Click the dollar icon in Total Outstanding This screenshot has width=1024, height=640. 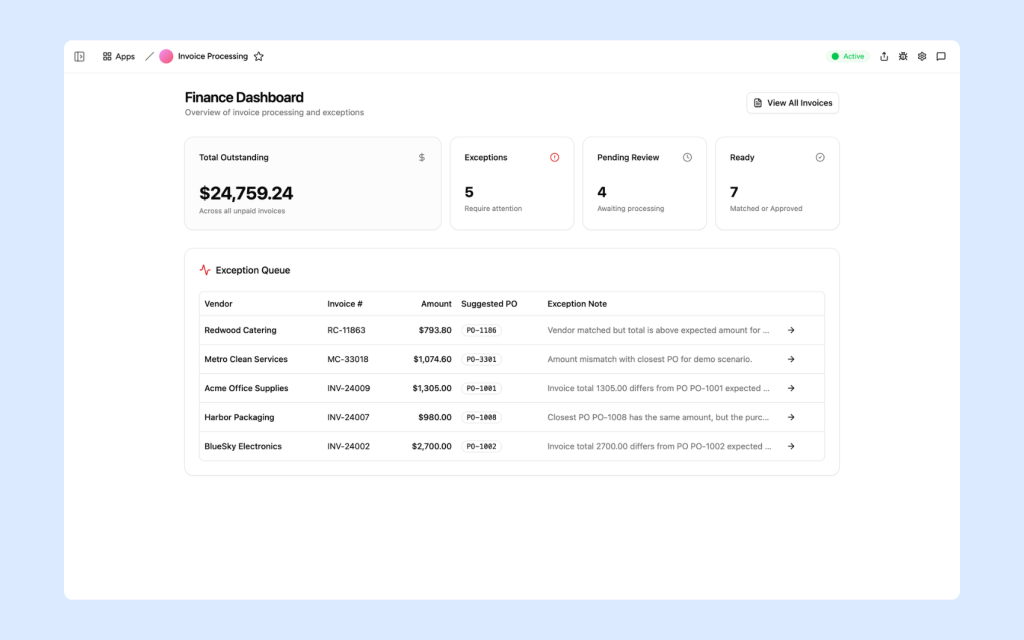[x=422, y=157]
